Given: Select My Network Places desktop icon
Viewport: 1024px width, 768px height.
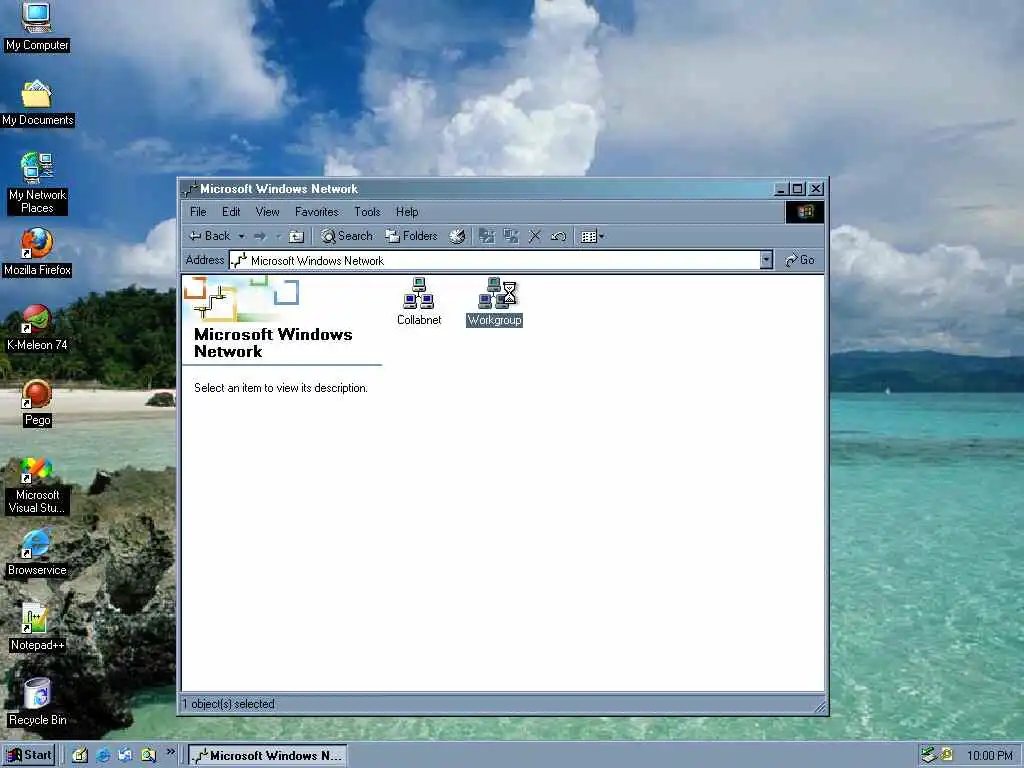Looking at the screenshot, I should (x=37, y=184).
